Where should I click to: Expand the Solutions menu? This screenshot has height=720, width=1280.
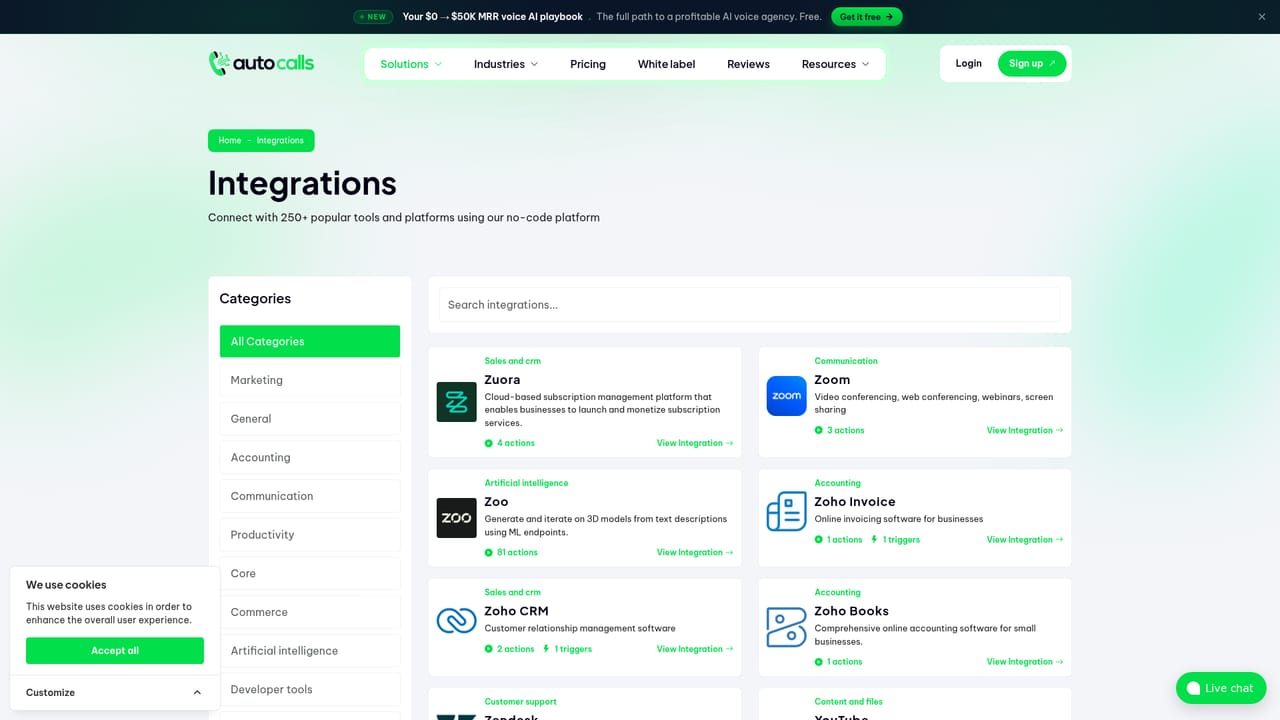coord(411,64)
